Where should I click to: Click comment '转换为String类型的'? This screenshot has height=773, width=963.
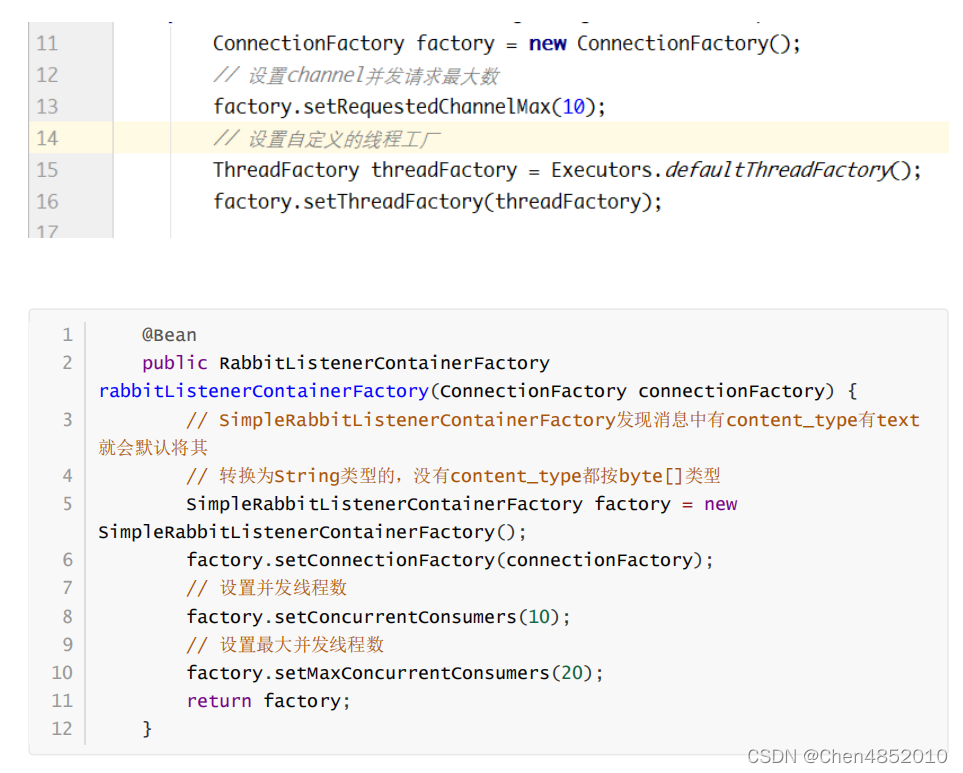(307, 476)
